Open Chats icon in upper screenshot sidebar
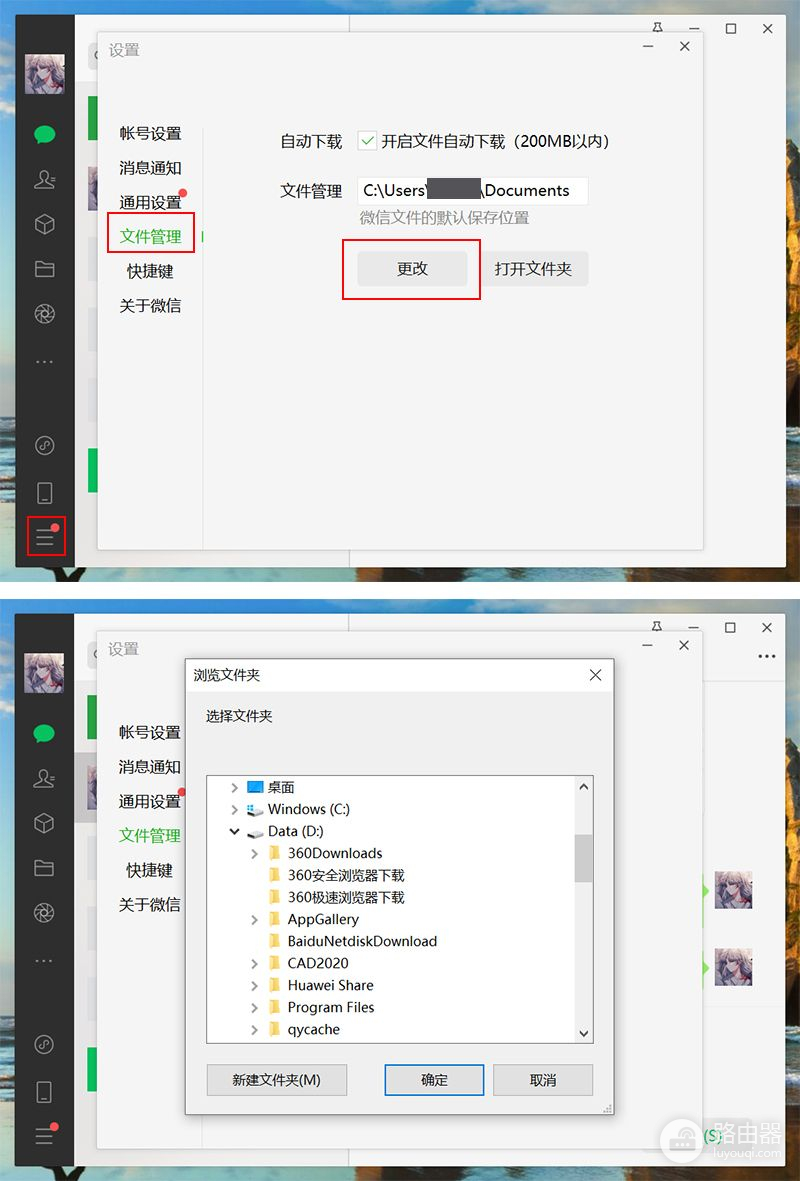This screenshot has height=1181, width=800. (44, 135)
